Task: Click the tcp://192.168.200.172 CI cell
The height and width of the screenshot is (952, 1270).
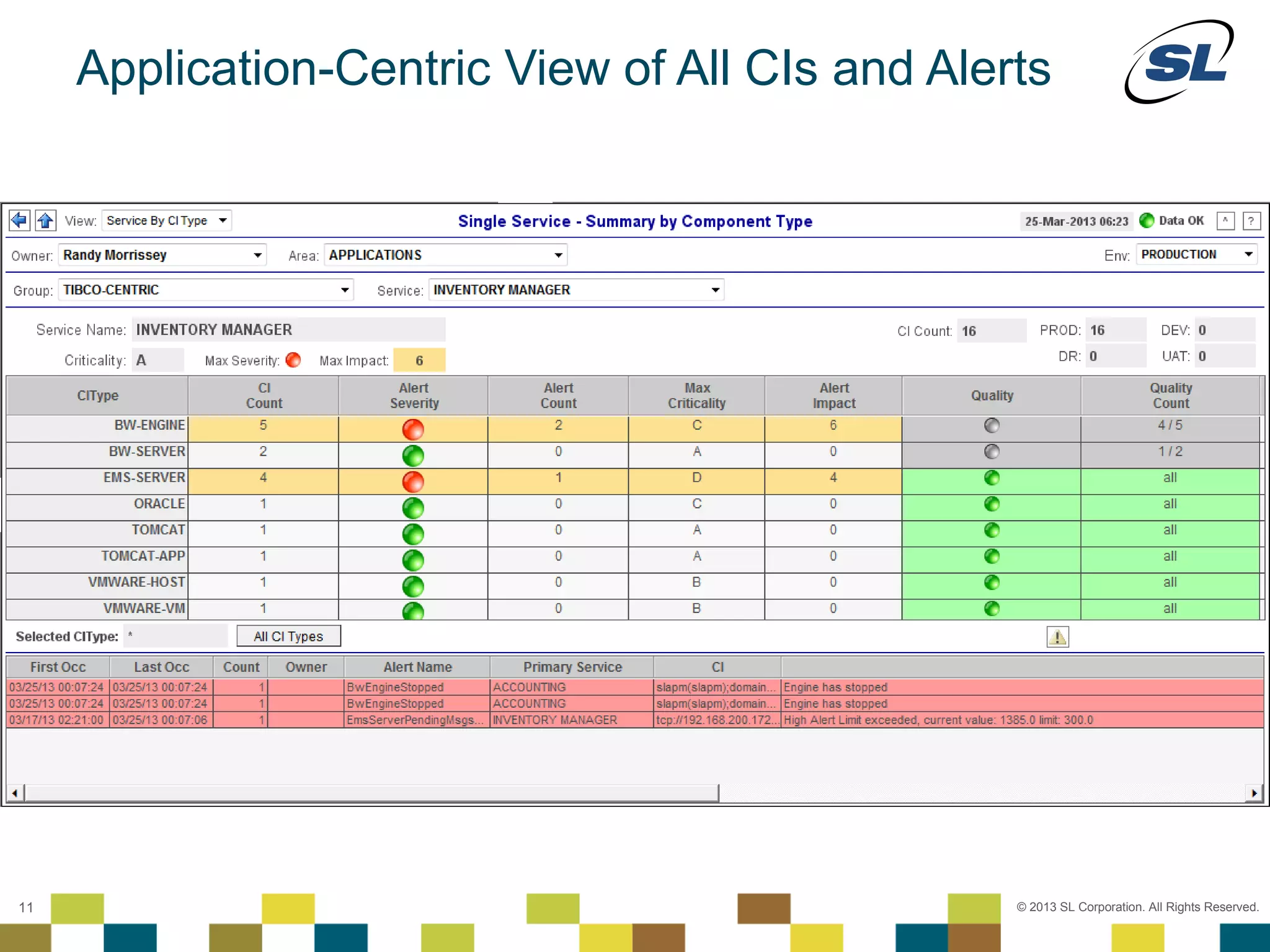Action: click(x=717, y=720)
